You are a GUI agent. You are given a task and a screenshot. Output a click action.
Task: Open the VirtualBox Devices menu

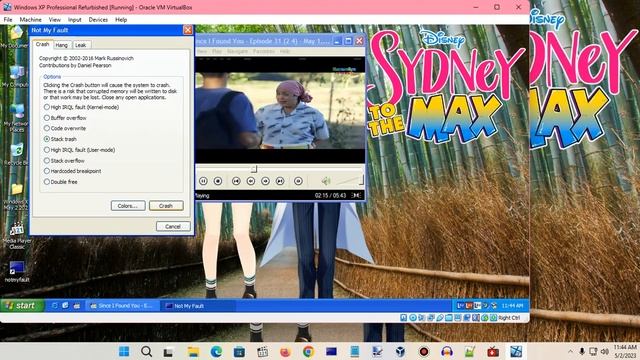tap(98, 20)
